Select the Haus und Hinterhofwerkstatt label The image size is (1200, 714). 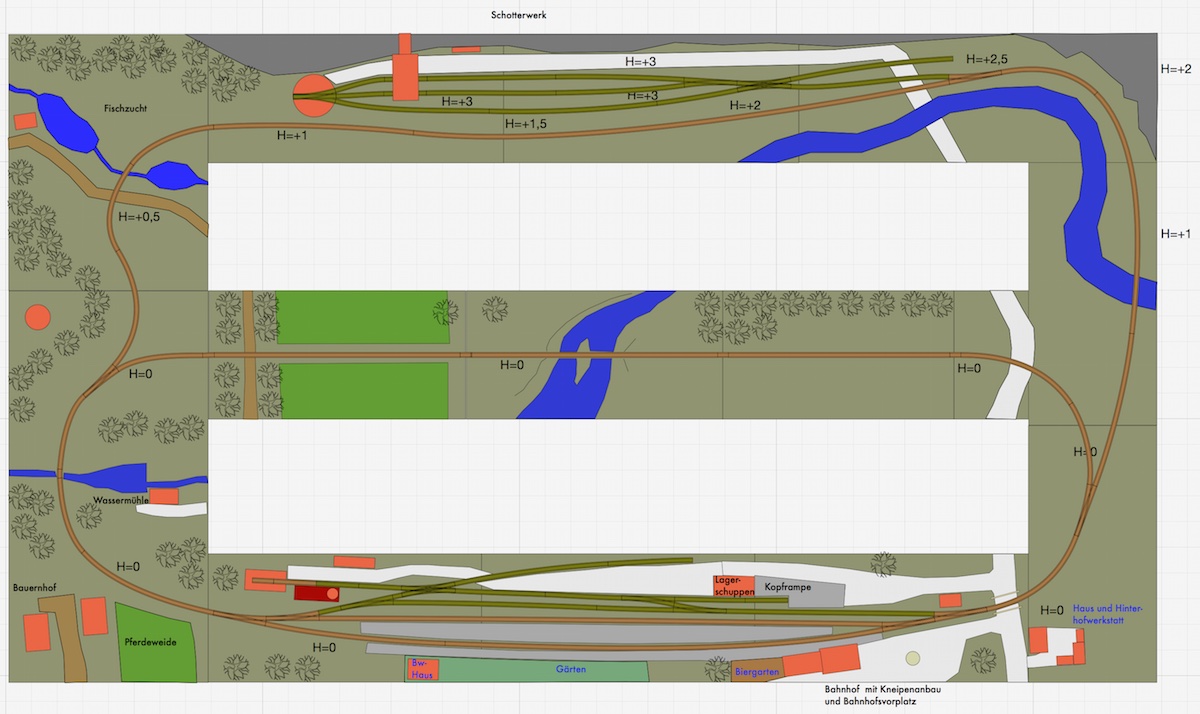coord(1107,614)
